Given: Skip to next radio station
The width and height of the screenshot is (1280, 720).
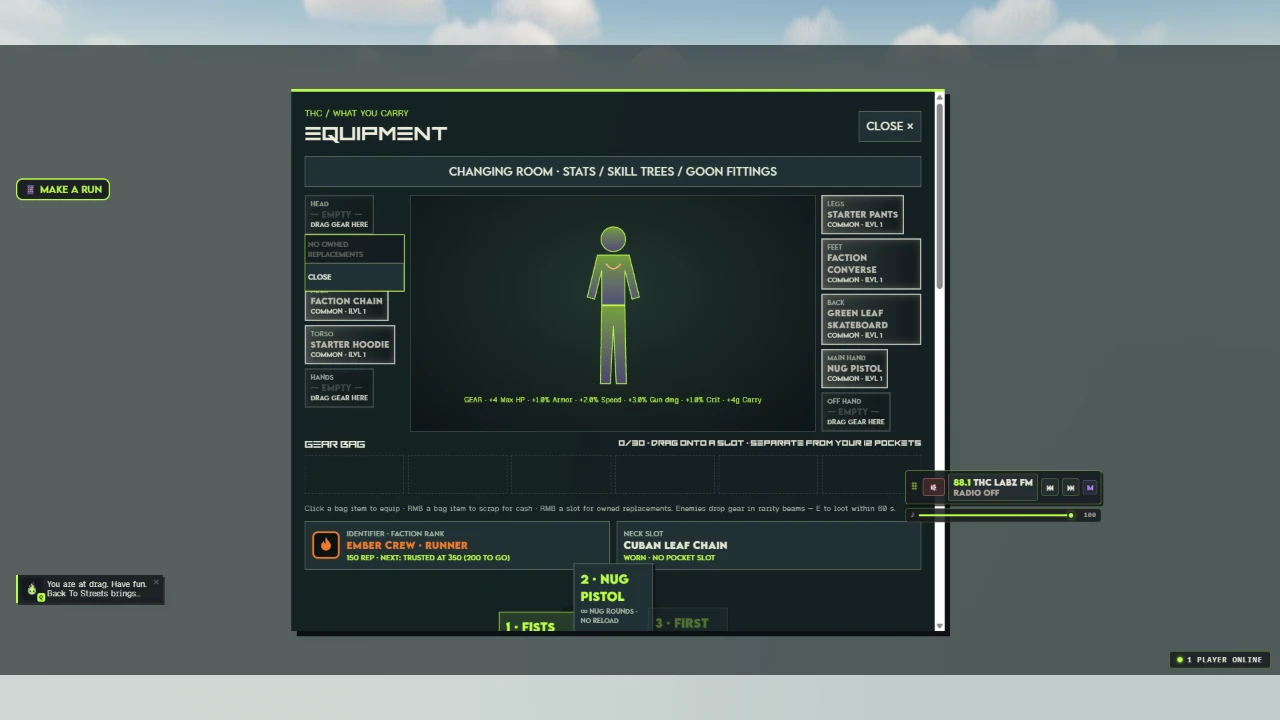Looking at the screenshot, I should click(1070, 487).
